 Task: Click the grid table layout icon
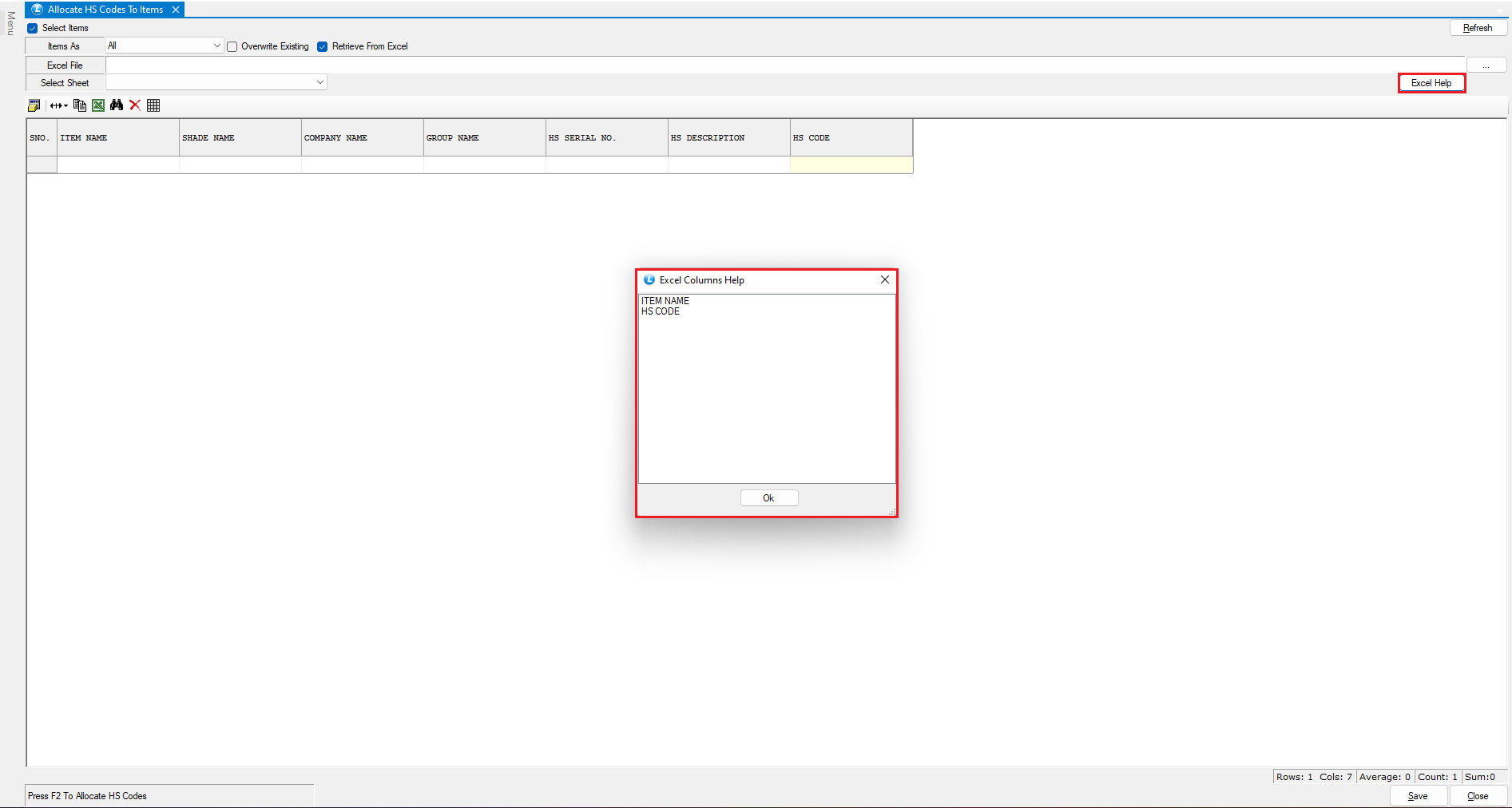click(153, 105)
